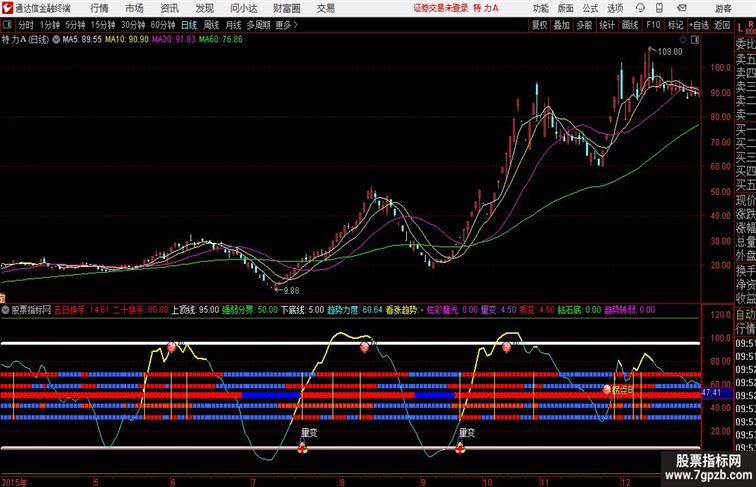
Task: Select the 周线 period tab
Action: 211,25
